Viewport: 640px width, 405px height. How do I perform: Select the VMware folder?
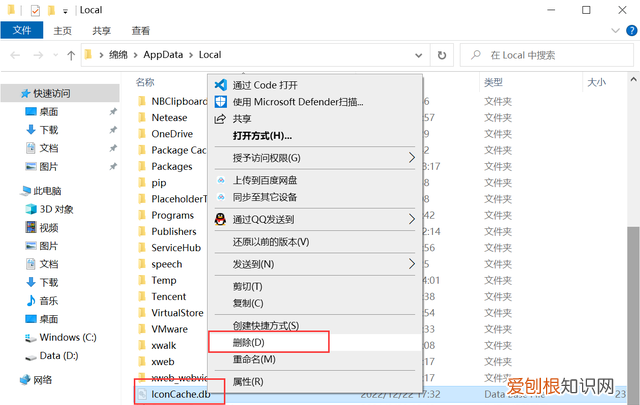point(169,329)
